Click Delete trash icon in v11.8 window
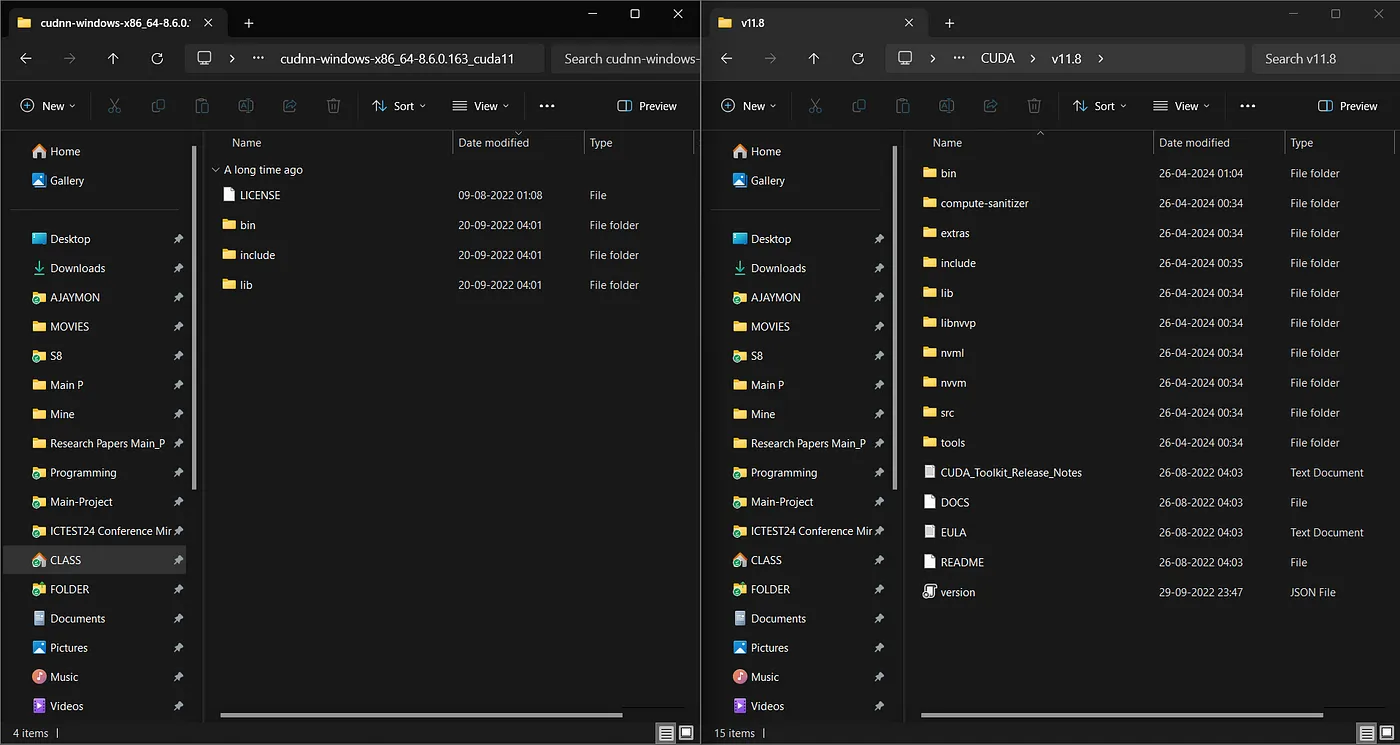Viewport: 1400px width, 745px height. click(x=1035, y=106)
